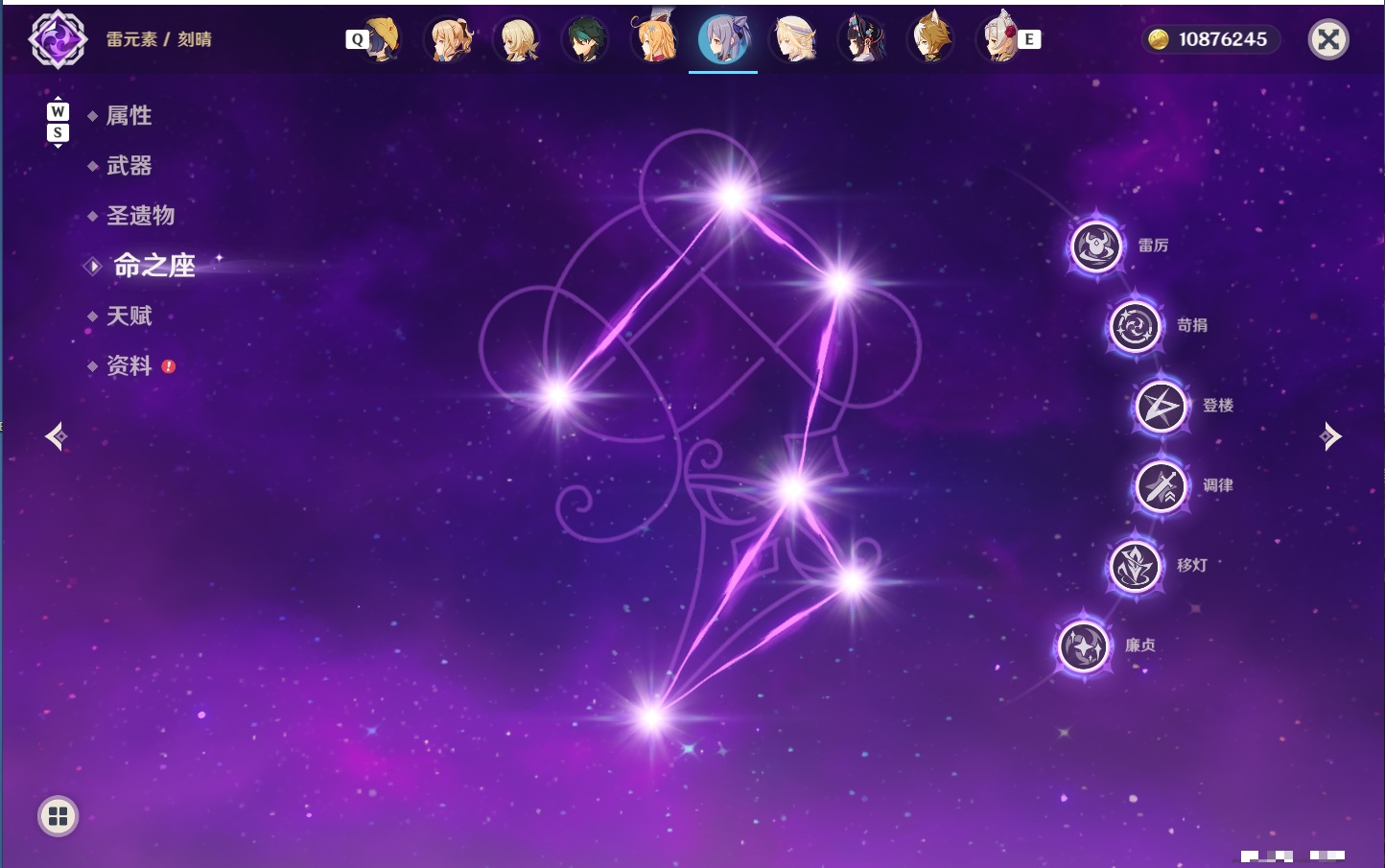Open the 雷厉 constellation icon
The width and height of the screenshot is (1385, 868).
click(1095, 246)
